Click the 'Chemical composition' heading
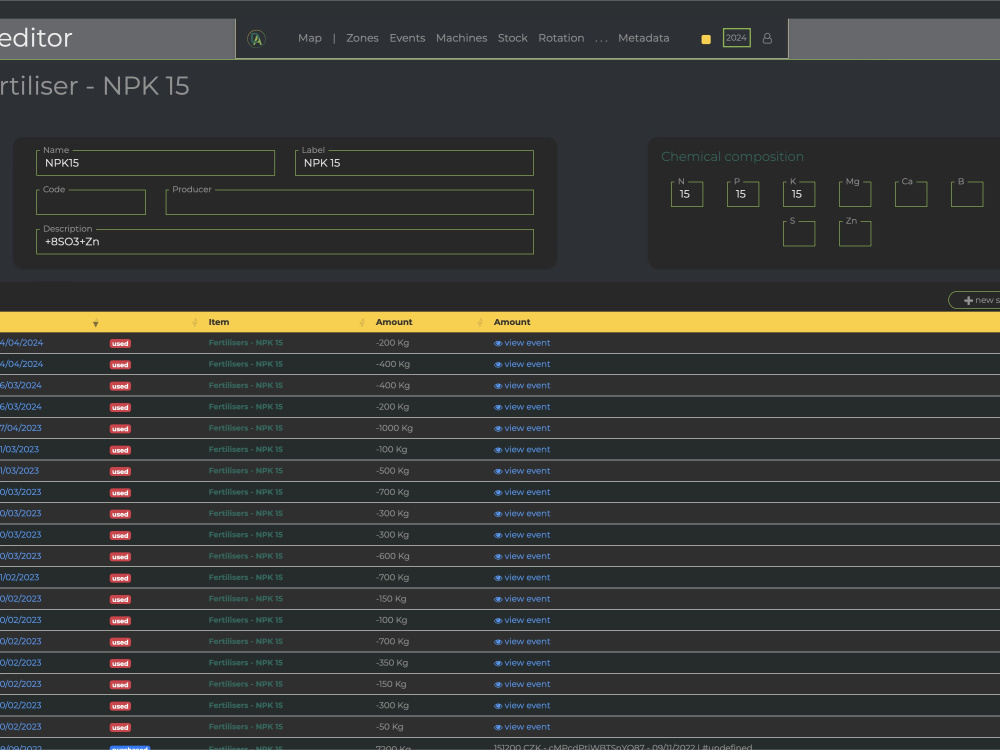Image resolution: width=1000 pixels, height=750 pixels. pyautogui.click(x=732, y=156)
